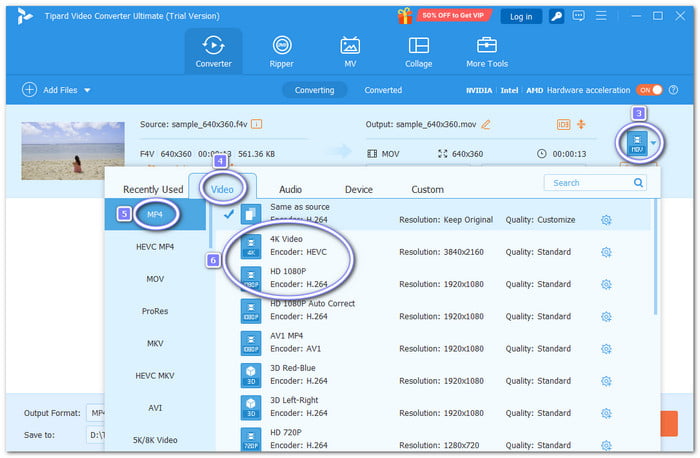Select MKV in format list
This screenshot has width=700, height=458.
(x=155, y=343)
